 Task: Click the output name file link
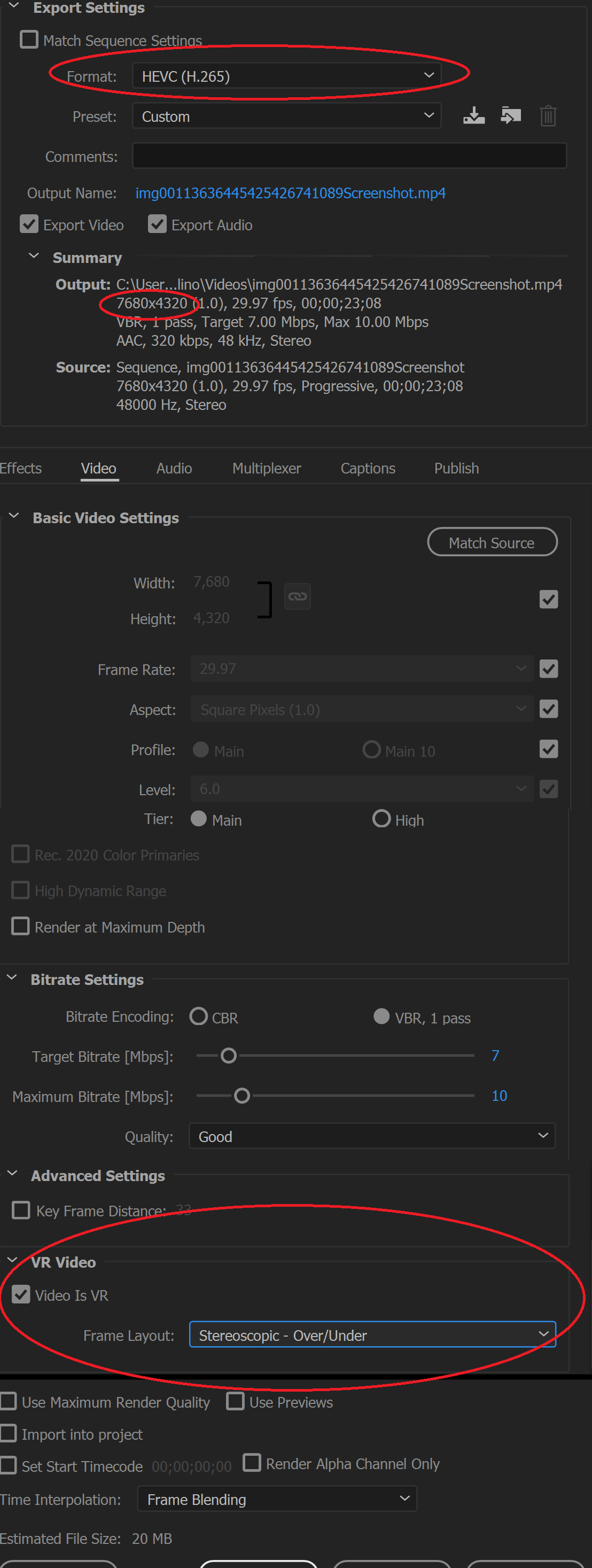tap(290, 193)
